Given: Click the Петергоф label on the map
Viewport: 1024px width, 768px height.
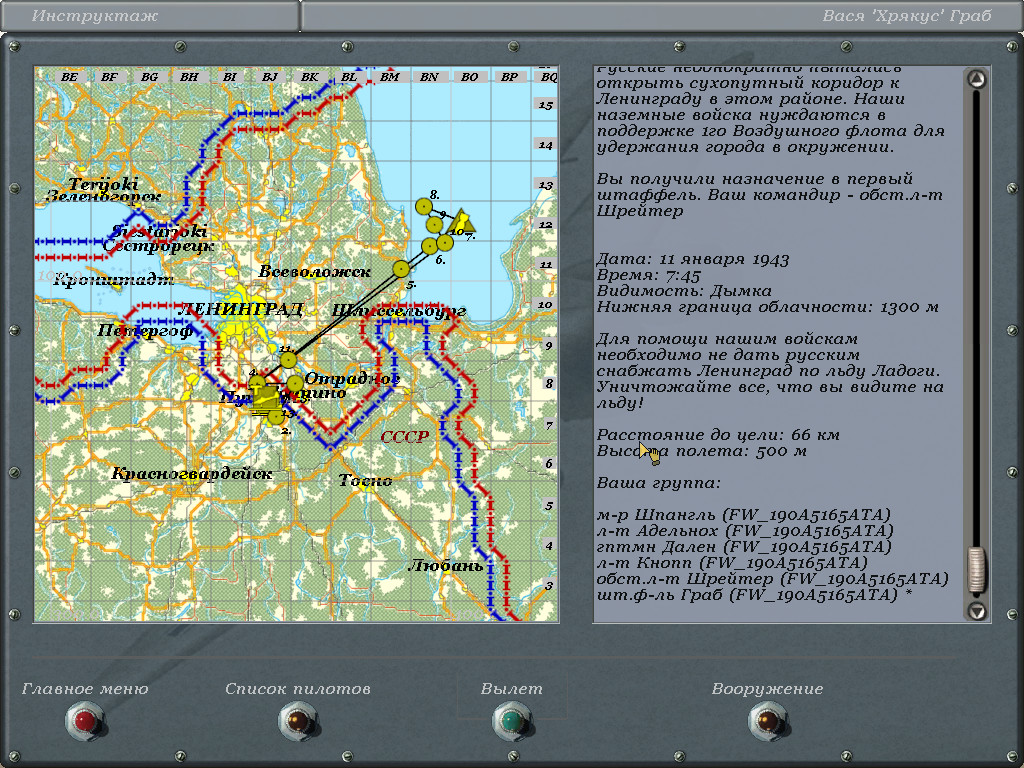Looking at the screenshot, I should pyautogui.click(x=145, y=331).
